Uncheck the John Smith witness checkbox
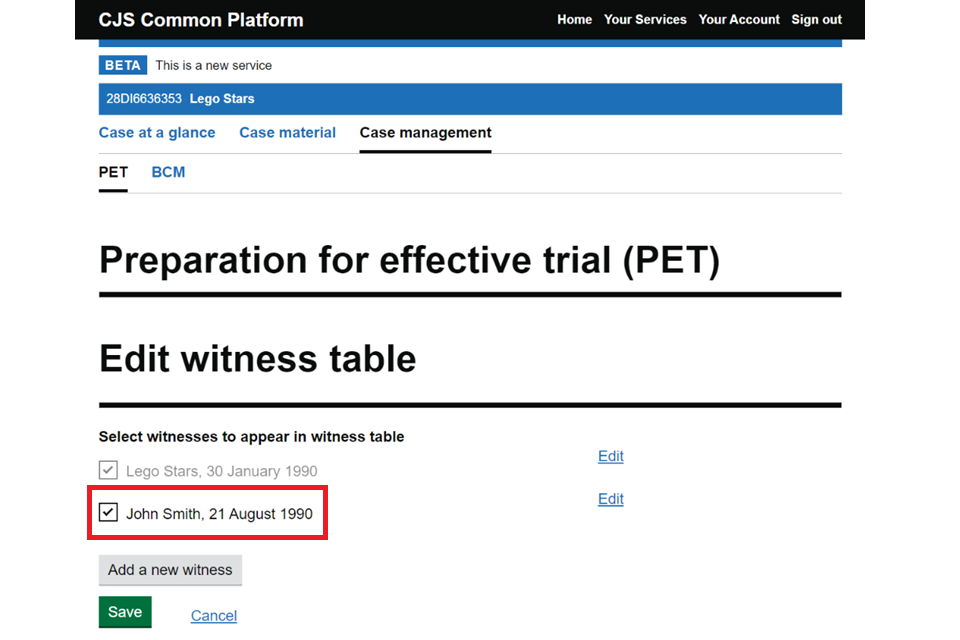The image size is (960, 640). click(109, 513)
